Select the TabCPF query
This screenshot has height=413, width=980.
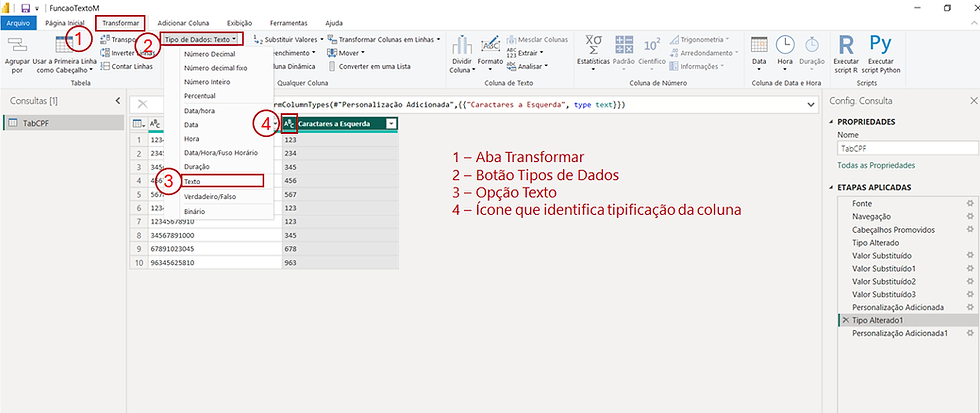point(63,123)
